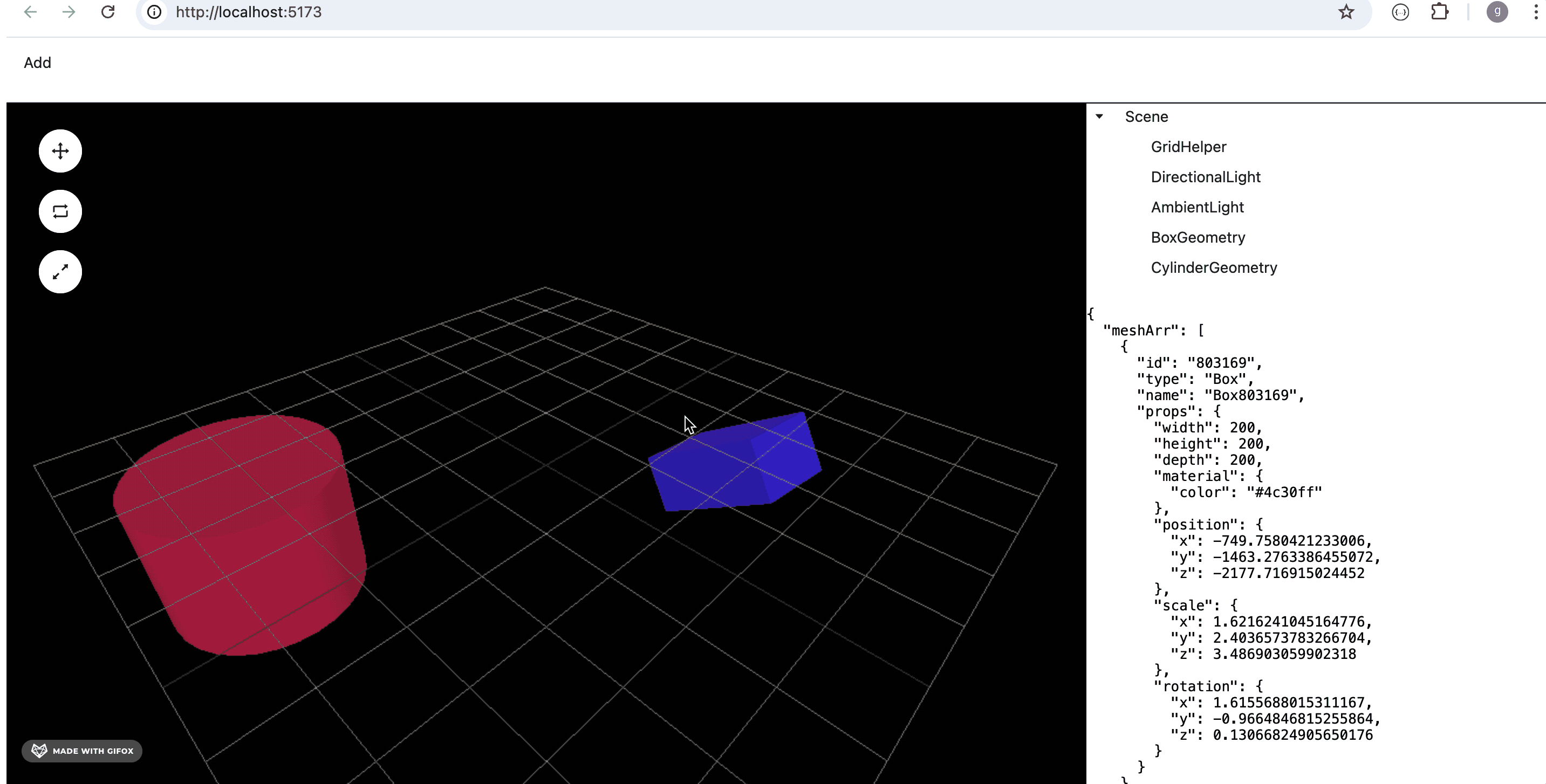Screen dimensions: 1546x784
Task: Click the "type": "Box" JSON line
Action: point(1195,379)
